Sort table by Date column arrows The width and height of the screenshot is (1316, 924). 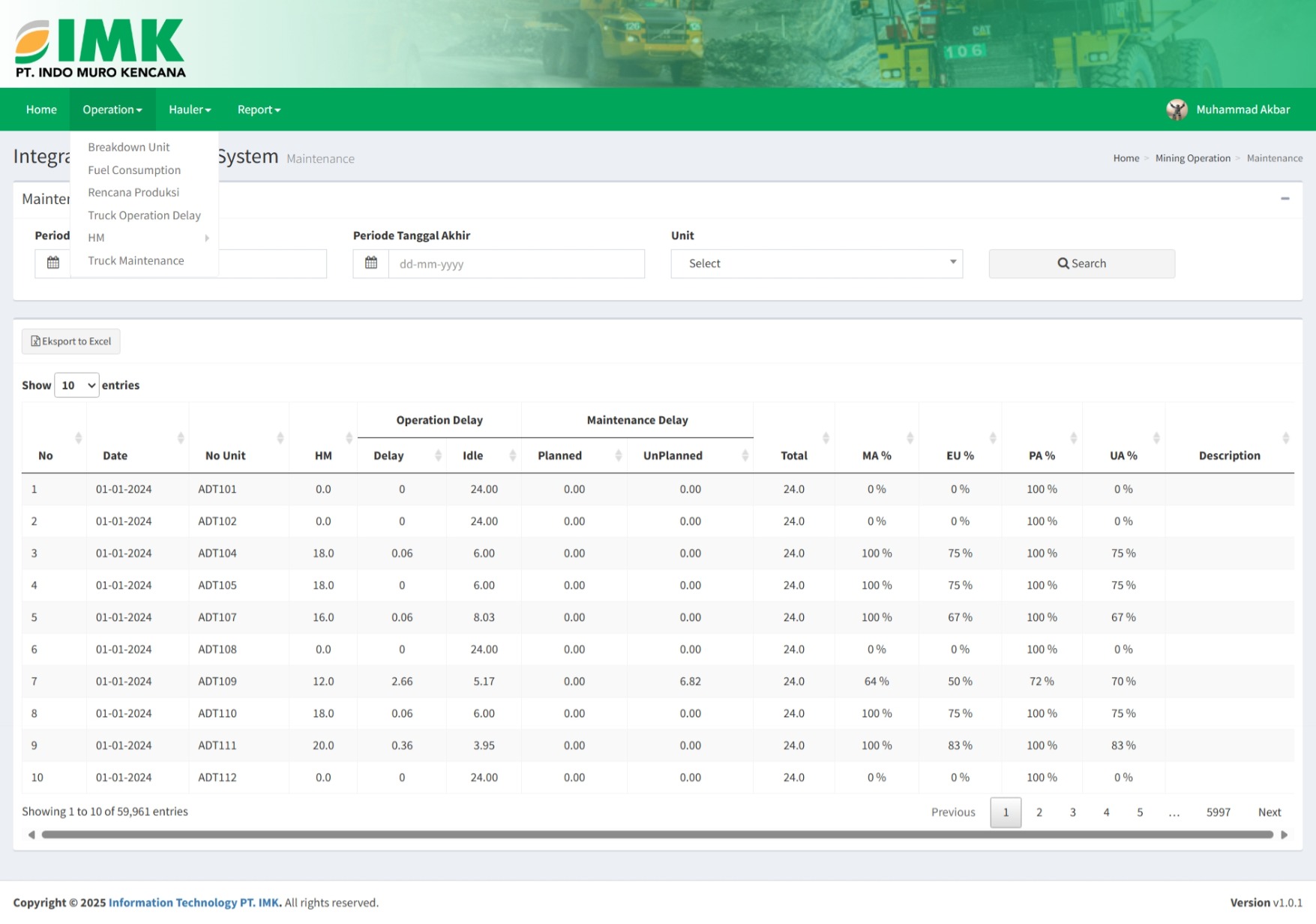click(180, 438)
